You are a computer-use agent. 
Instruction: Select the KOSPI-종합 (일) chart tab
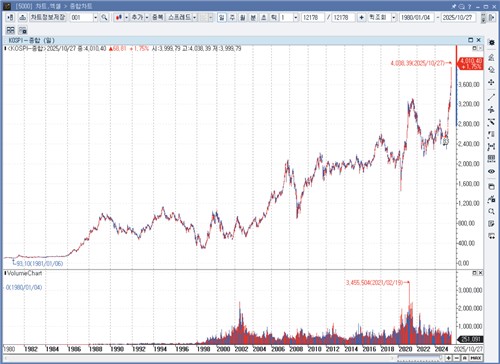click(x=31, y=40)
